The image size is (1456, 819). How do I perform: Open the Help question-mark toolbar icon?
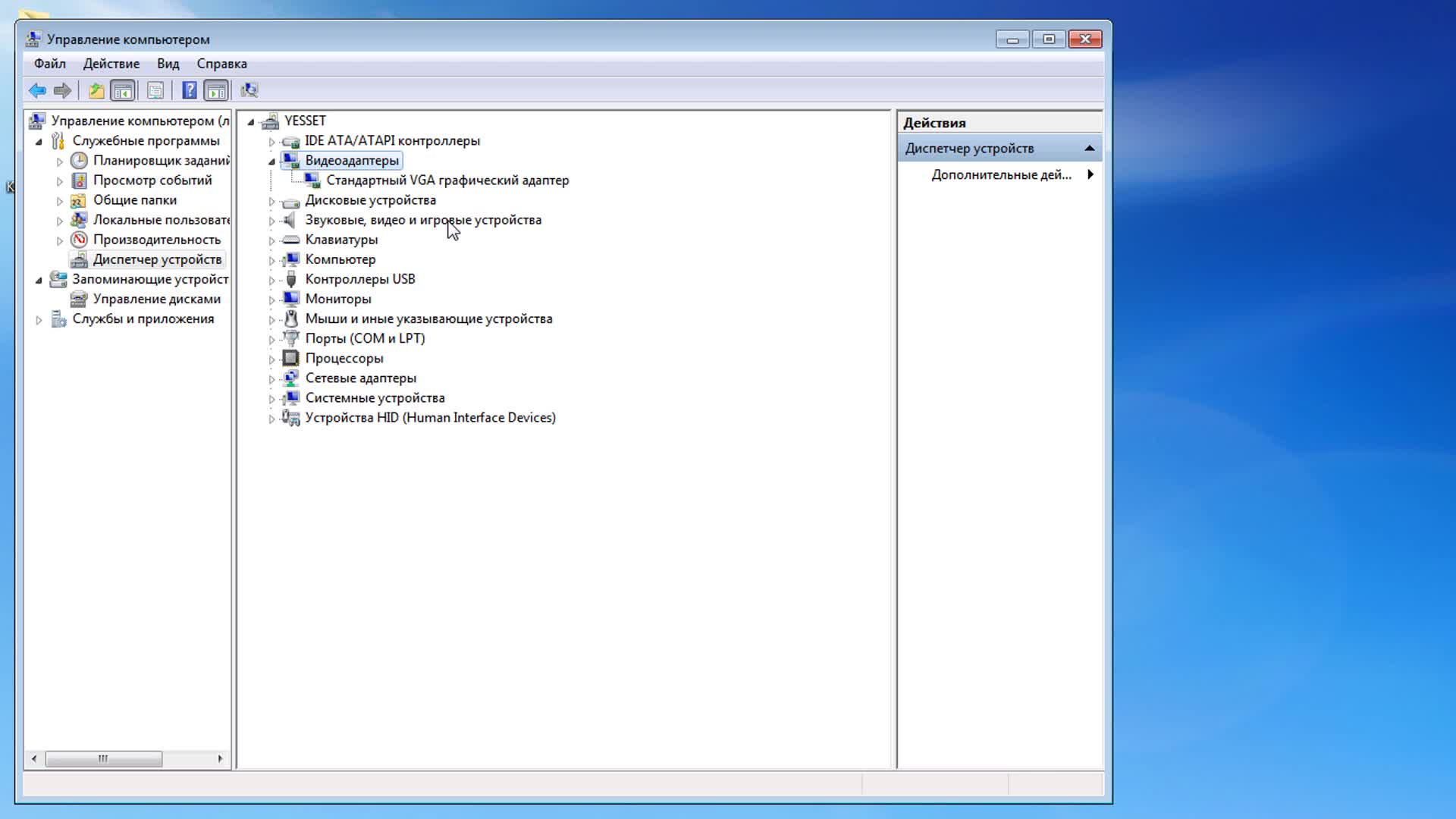[x=190, y=91]
